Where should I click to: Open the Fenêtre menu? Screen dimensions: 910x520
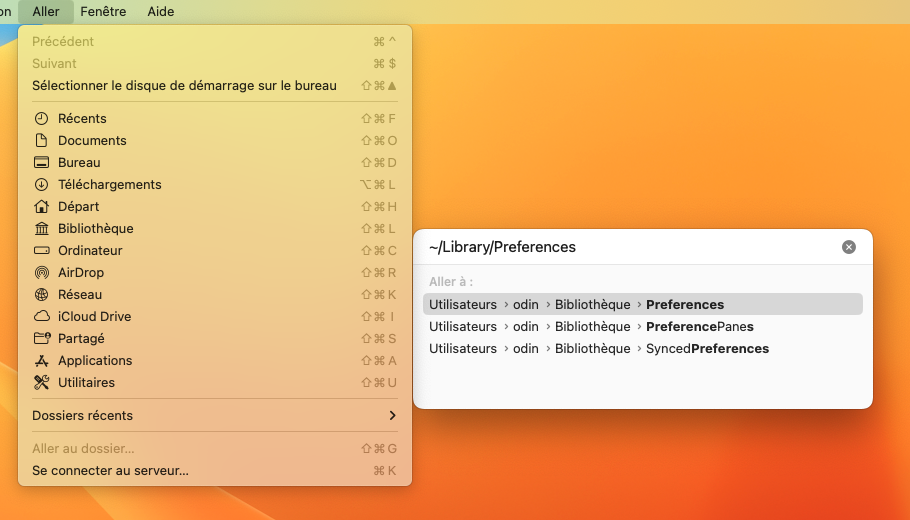point(103,12)
